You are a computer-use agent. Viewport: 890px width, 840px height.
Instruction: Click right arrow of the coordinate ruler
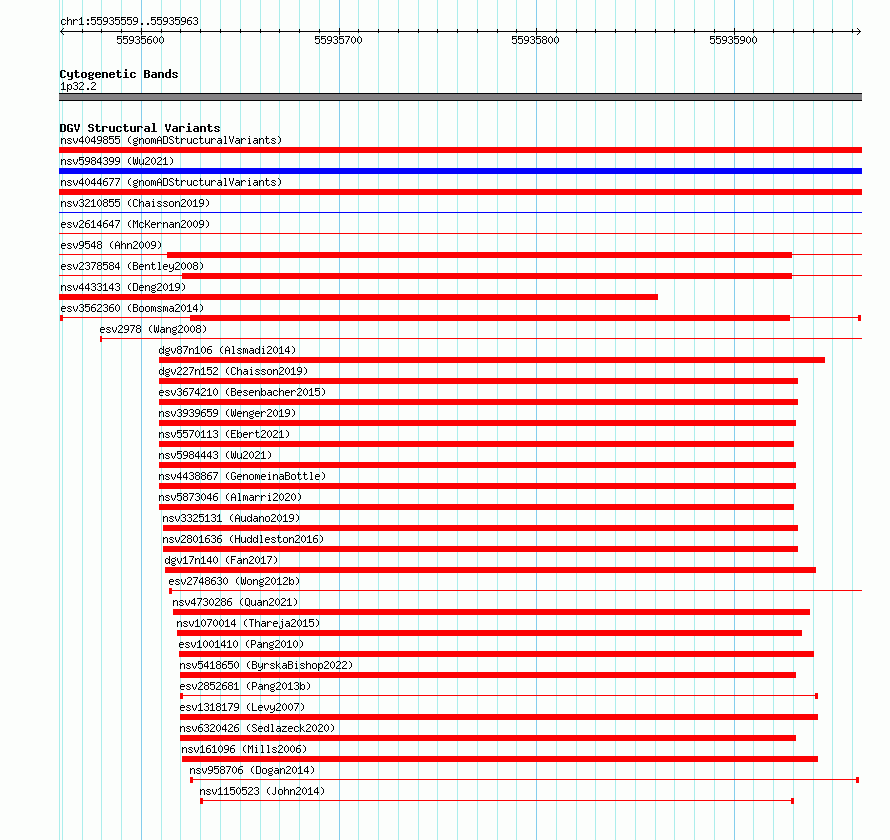point(858,32)
